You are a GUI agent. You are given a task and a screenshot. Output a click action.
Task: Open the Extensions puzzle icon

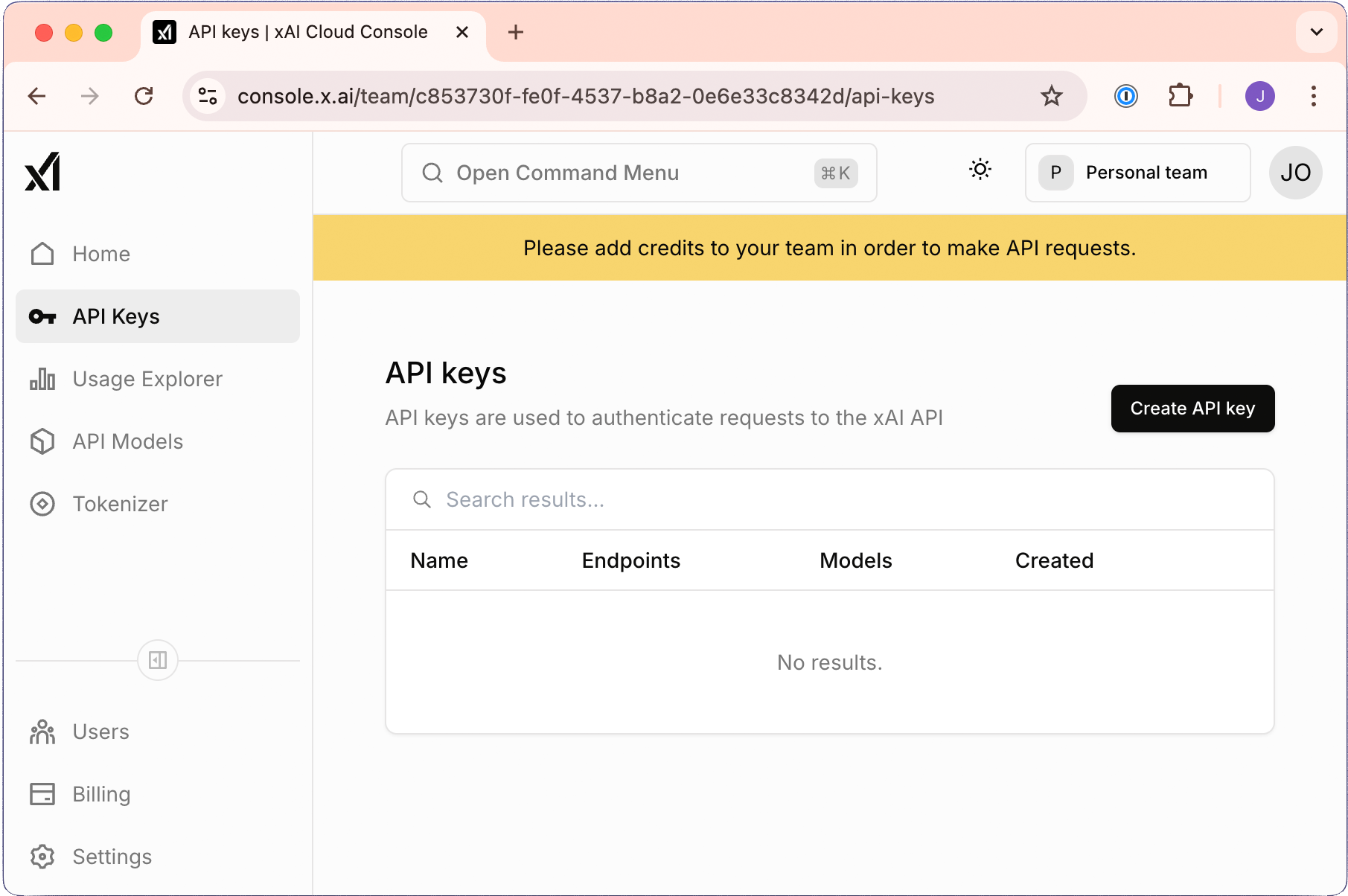click(1180, 96)
